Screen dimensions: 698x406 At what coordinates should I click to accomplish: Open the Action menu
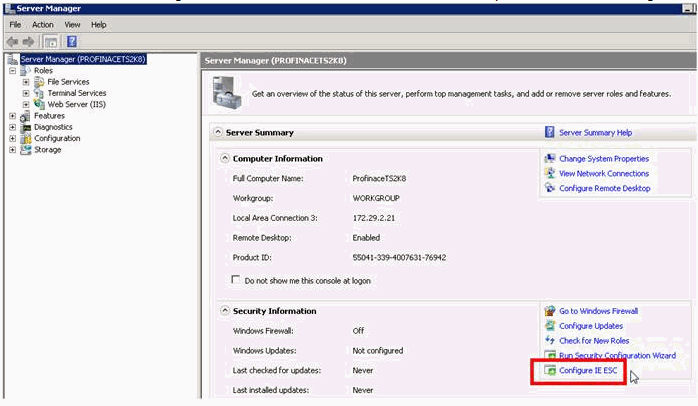click(x=42, y=24)
